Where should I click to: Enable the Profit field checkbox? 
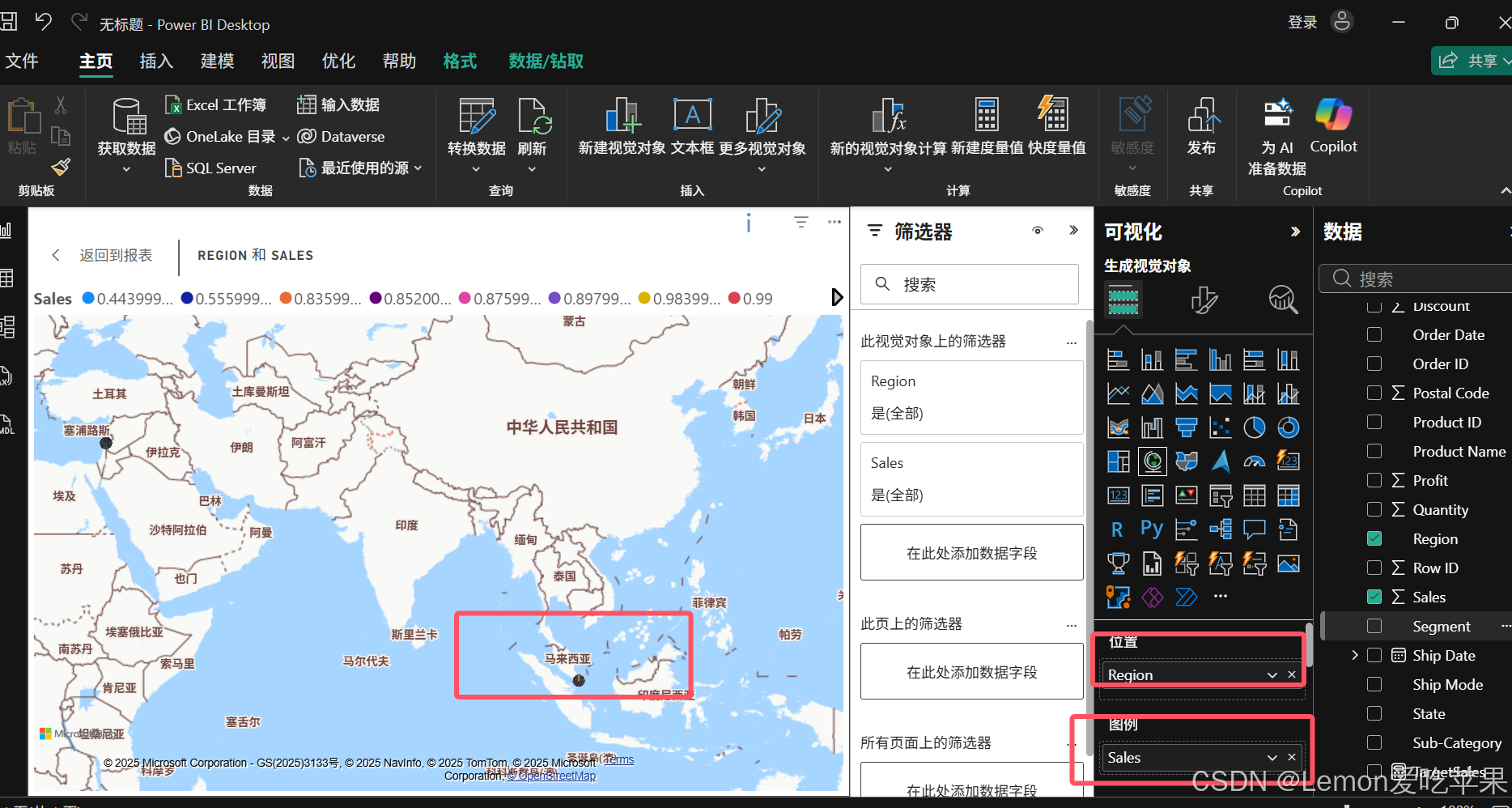point(1374,480)
